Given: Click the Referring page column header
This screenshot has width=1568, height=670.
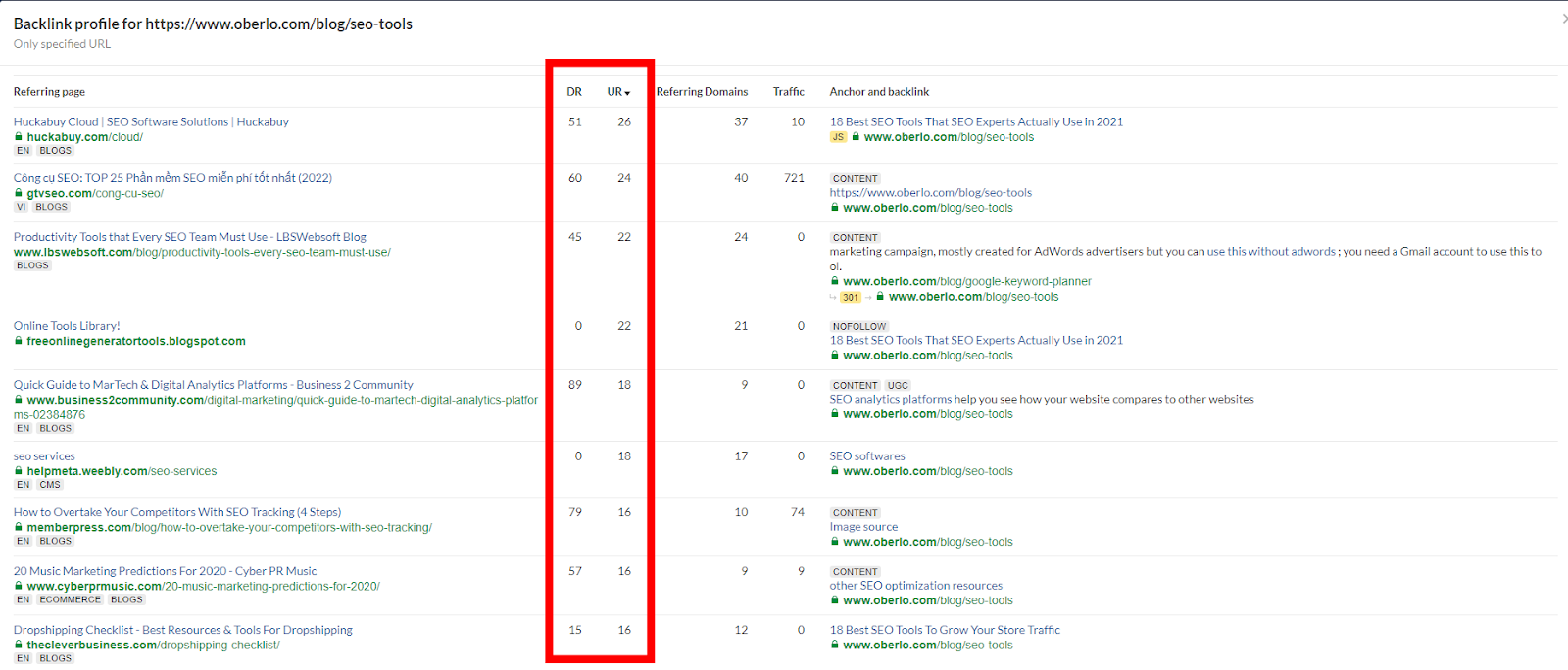Looking at the screenshot, I should click(49, 92).
